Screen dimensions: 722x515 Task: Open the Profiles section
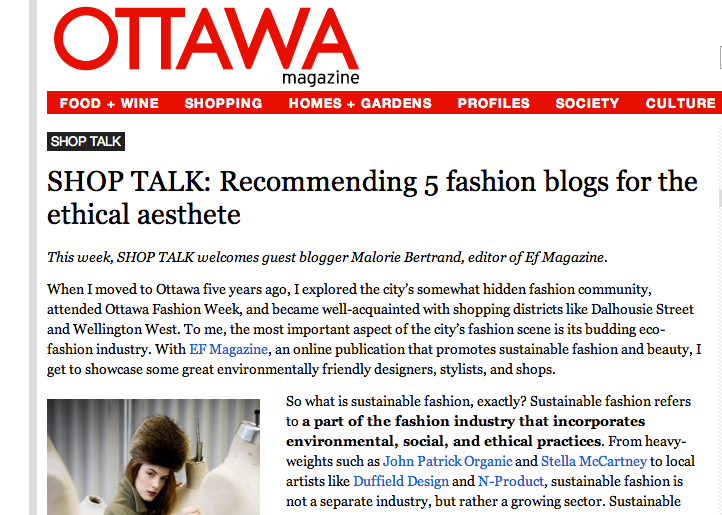(494, 103)
